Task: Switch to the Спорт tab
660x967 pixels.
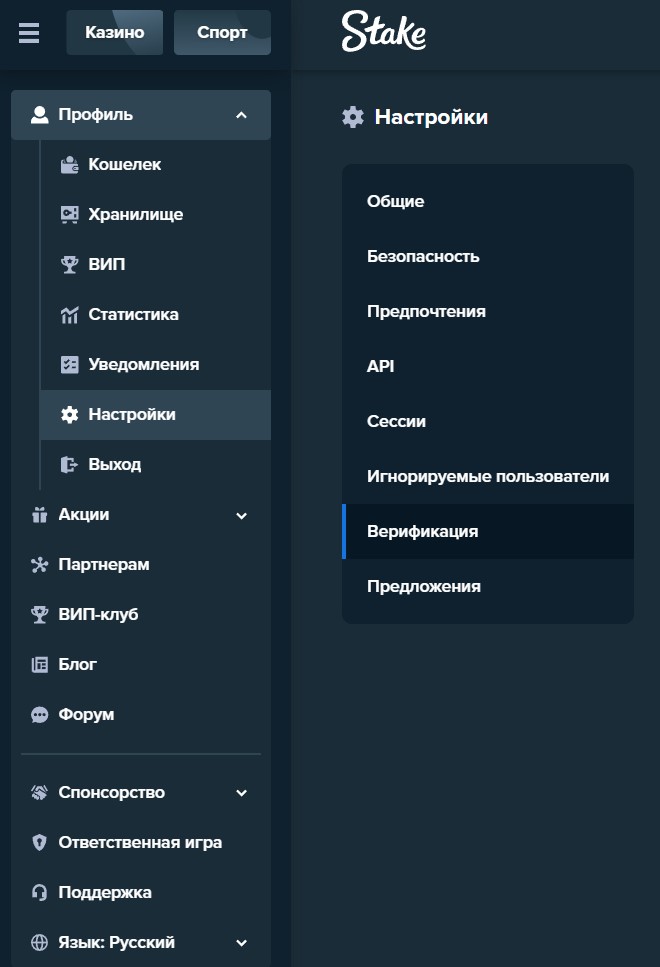Action: pyautogui.click(x=221, y=32)
